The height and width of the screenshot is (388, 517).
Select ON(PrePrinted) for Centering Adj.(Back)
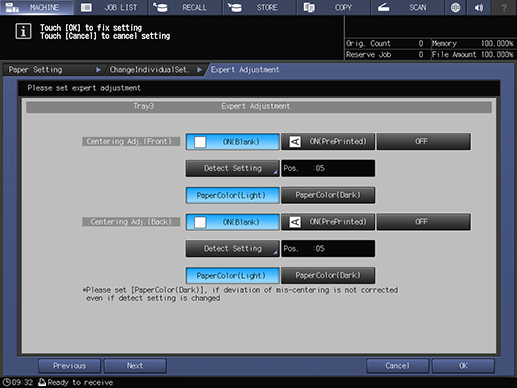328,222
